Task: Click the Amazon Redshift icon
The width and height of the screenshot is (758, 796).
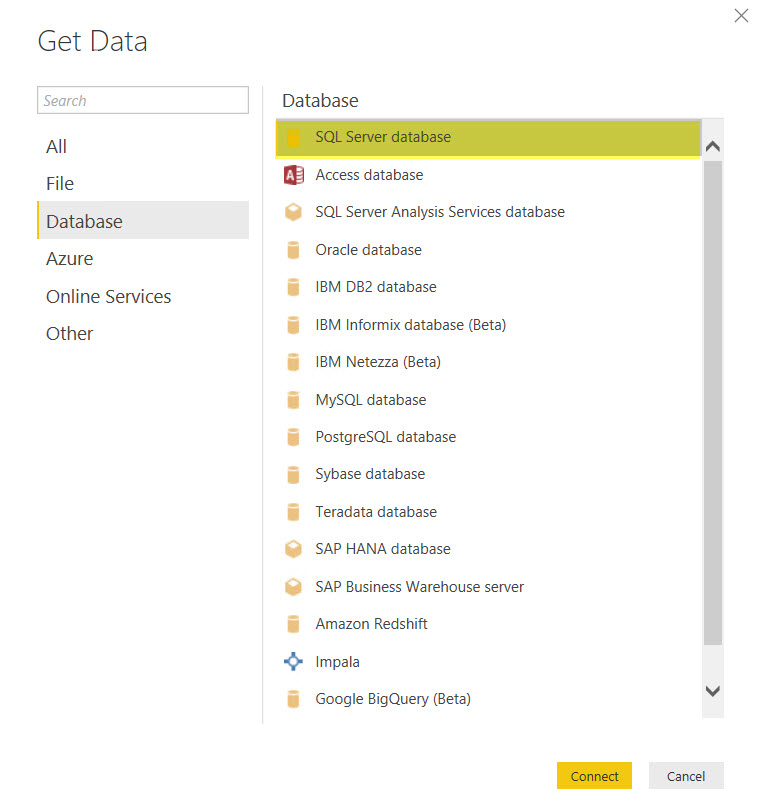Action: (x=293, y=624)
